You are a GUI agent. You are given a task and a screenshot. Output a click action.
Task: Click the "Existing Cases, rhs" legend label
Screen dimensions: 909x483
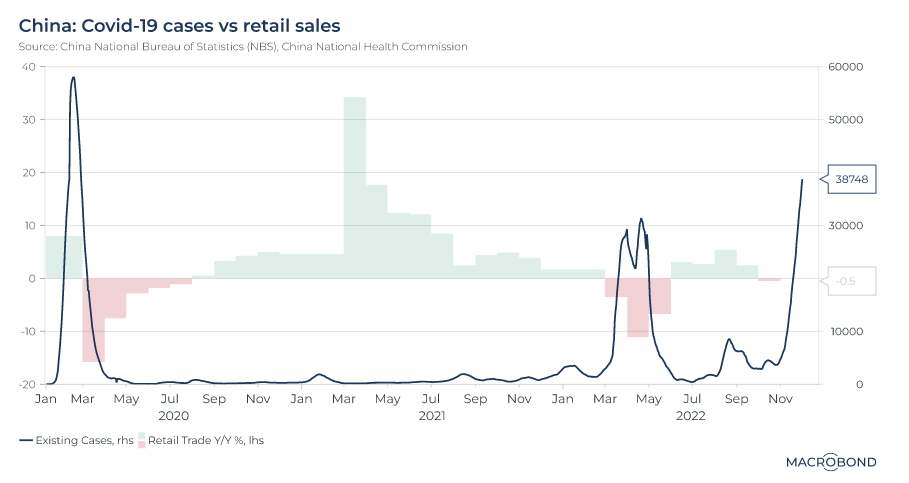(85, 441)
